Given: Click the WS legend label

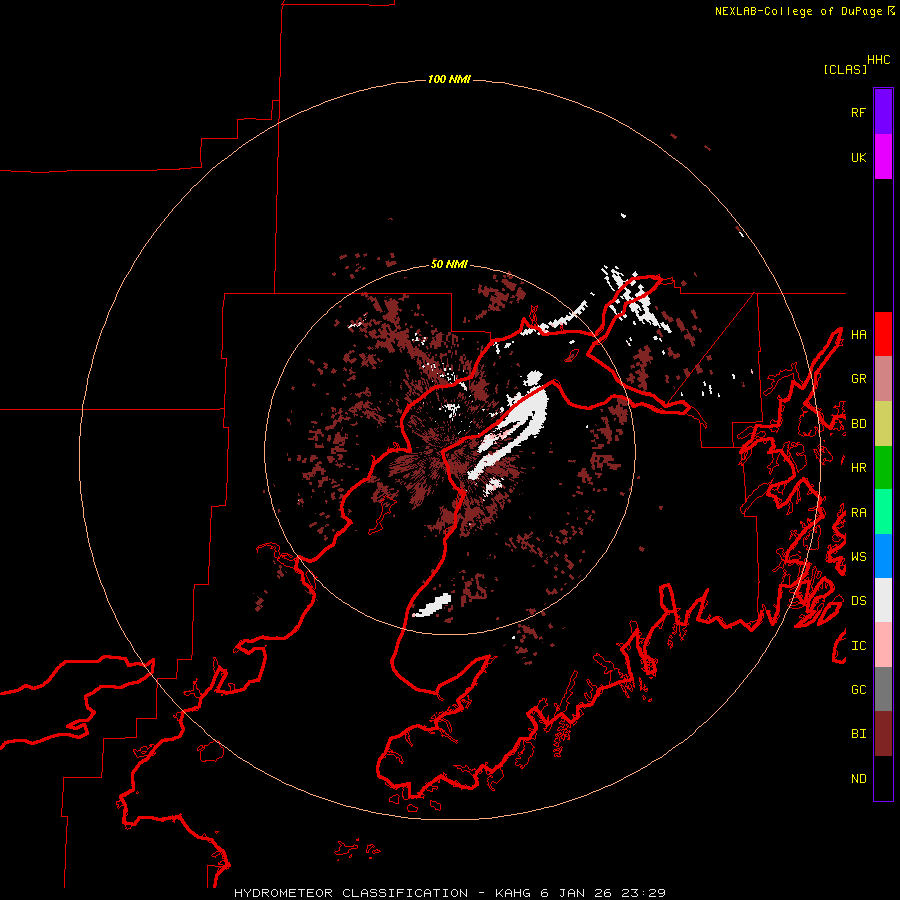Looking at the screenshot, I should (x=858, y=557).
